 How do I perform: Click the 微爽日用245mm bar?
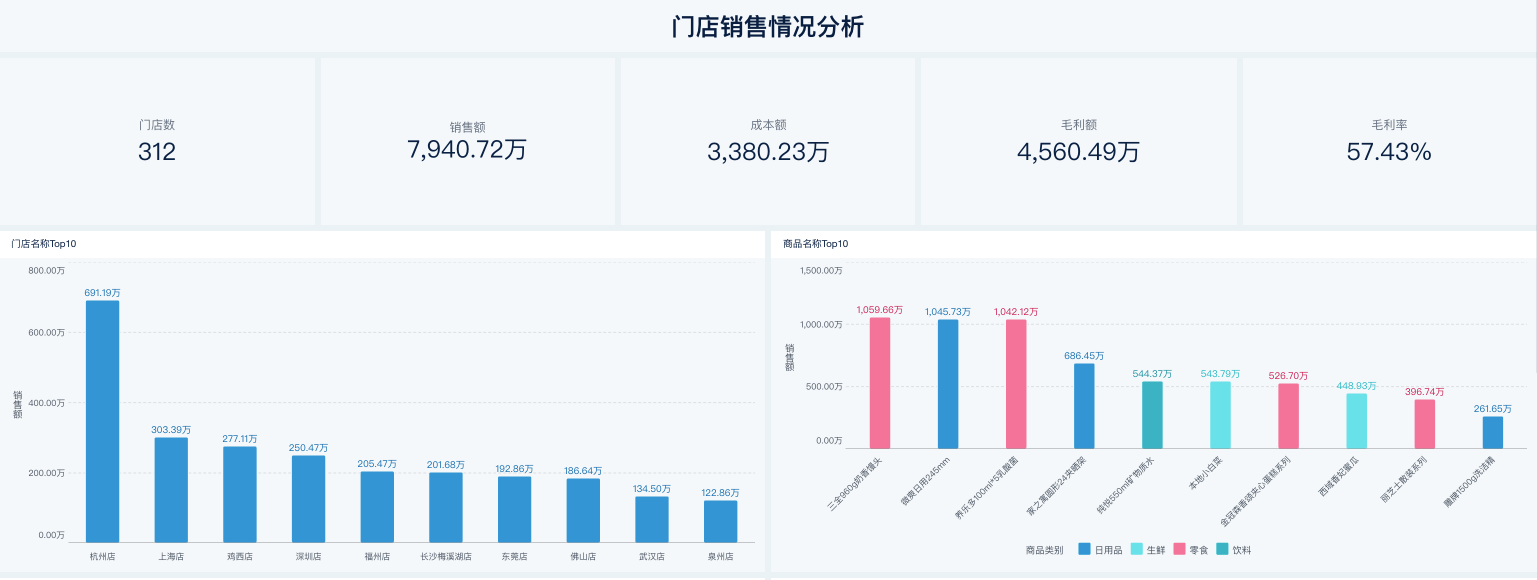(x=948, y=384)
